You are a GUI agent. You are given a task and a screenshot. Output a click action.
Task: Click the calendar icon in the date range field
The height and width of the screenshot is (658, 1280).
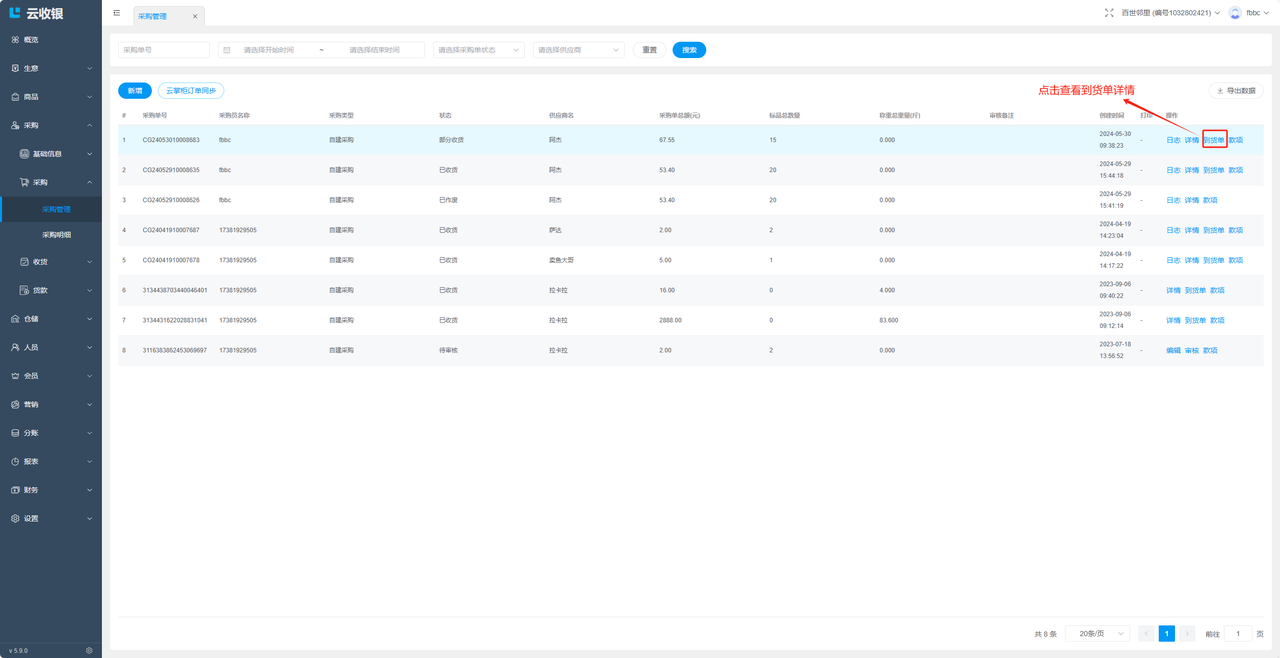point(227,50)
